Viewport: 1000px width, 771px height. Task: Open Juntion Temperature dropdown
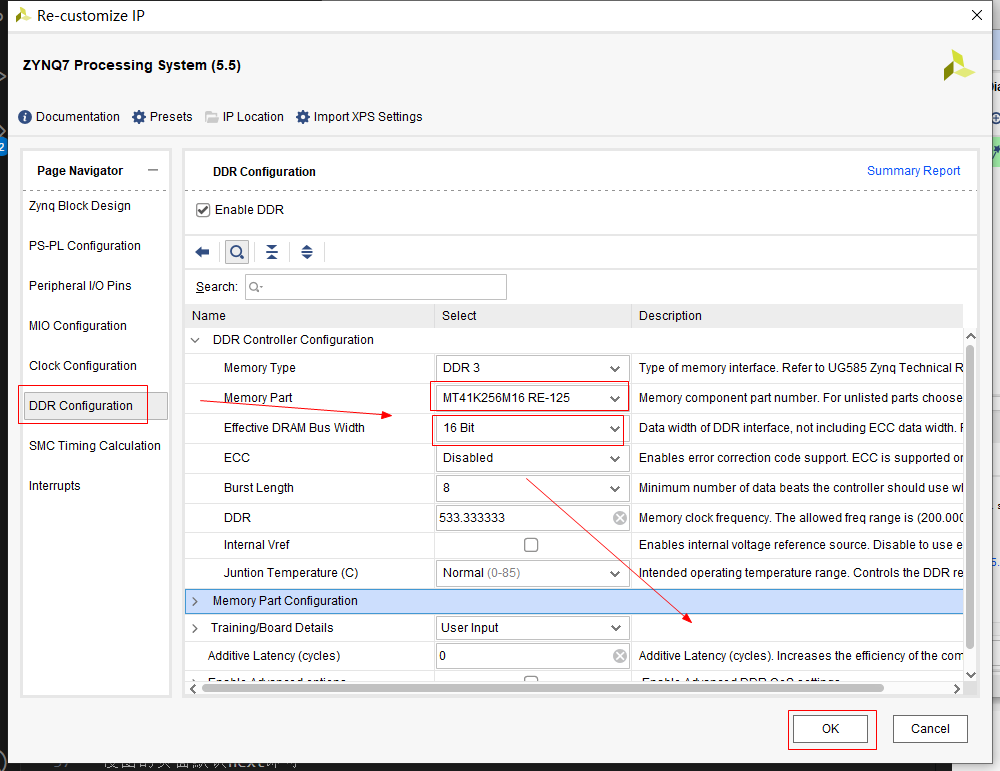coord(533,573)
